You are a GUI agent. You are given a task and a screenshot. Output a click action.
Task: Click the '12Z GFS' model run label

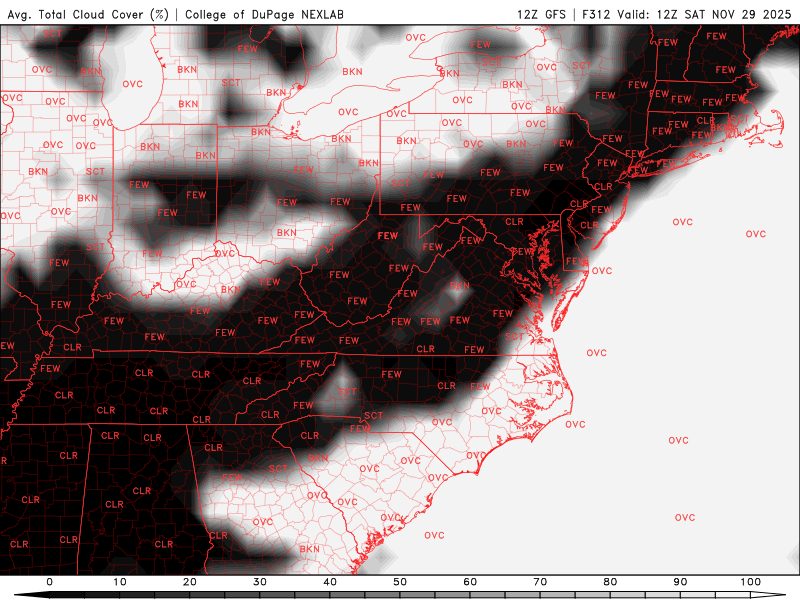(x=541, y=14)
